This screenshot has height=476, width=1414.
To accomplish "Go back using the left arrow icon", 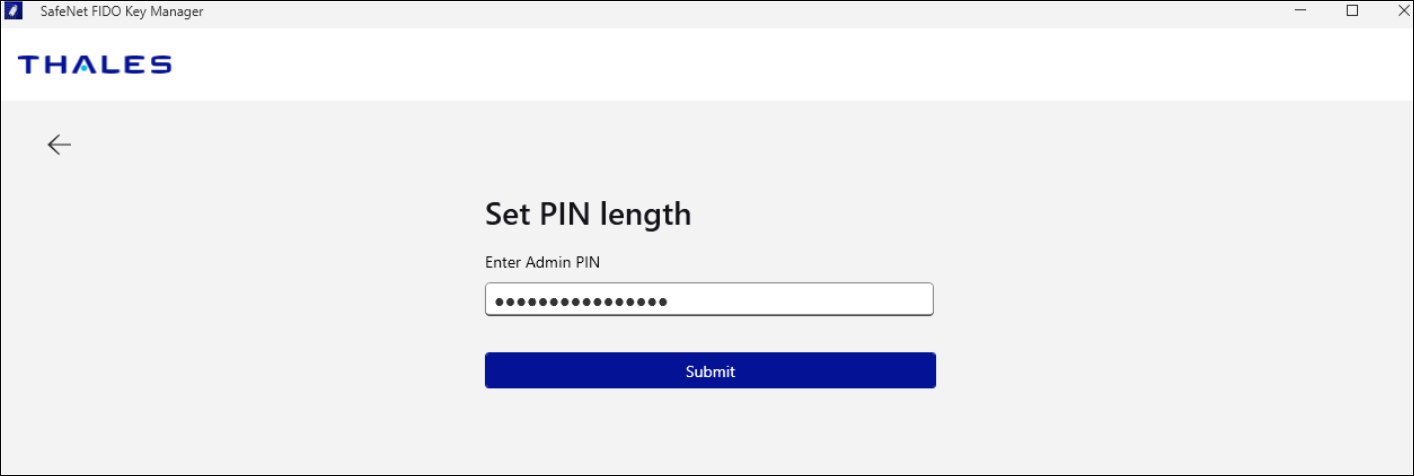I will (59, 145).
